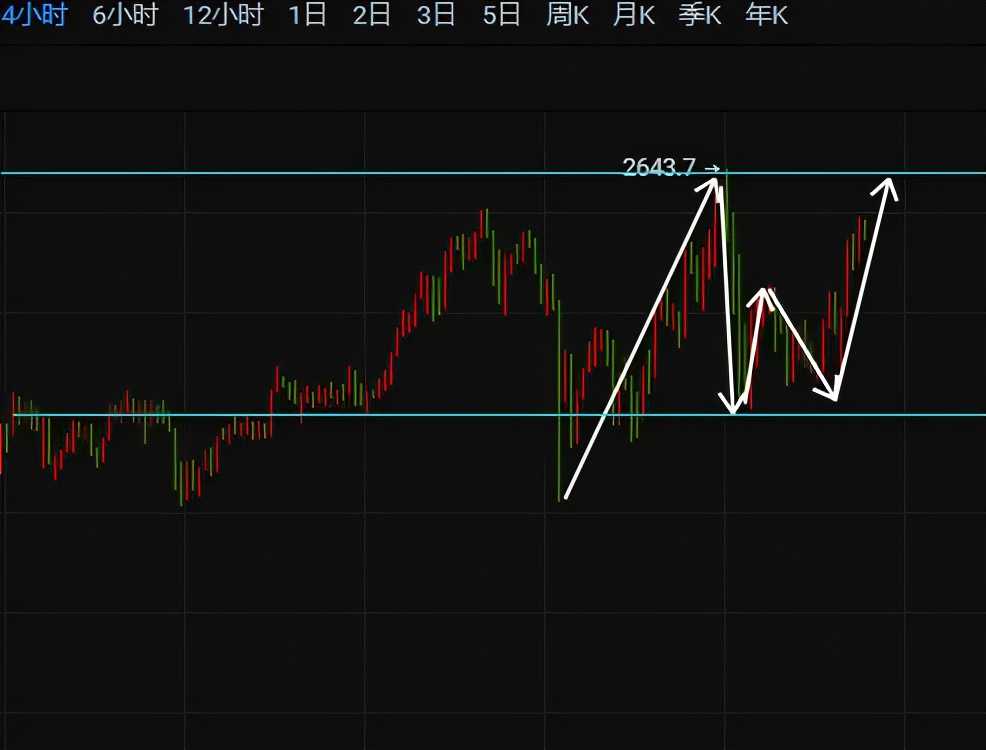Select the 4小时 timeframe tab

click(33, 16)
